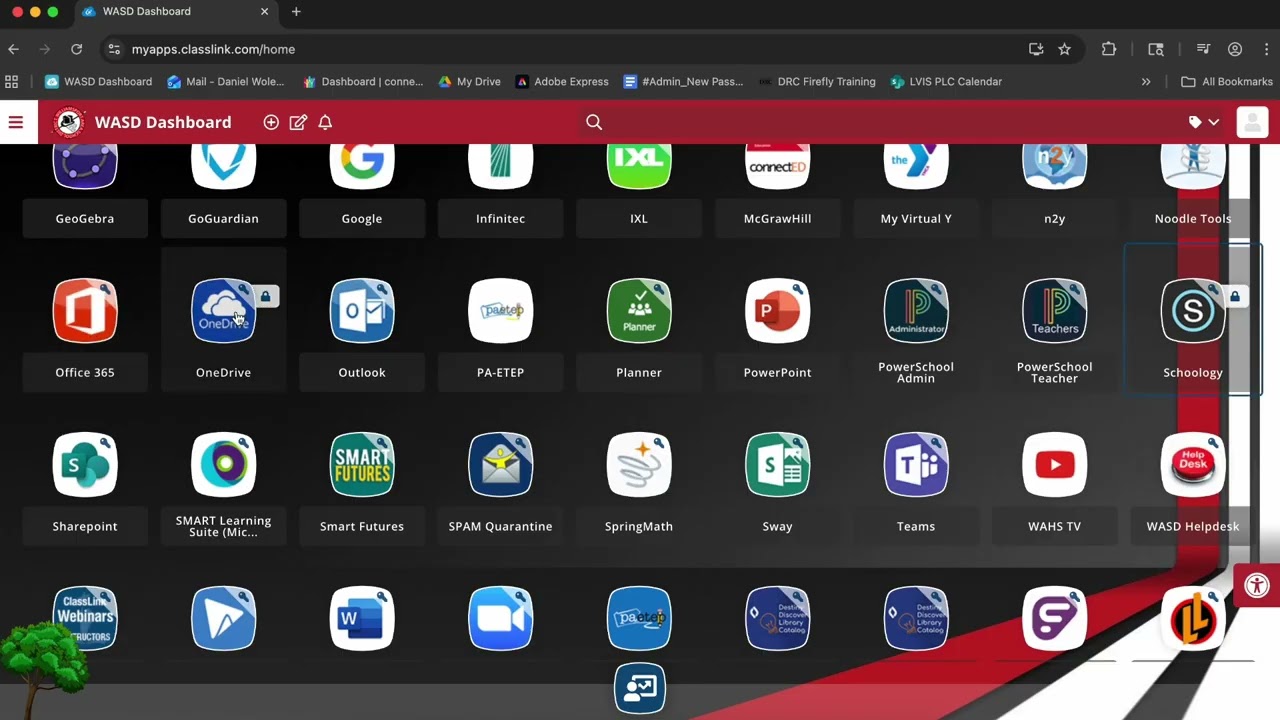Launch the Zoom app icon

[500, 618]
